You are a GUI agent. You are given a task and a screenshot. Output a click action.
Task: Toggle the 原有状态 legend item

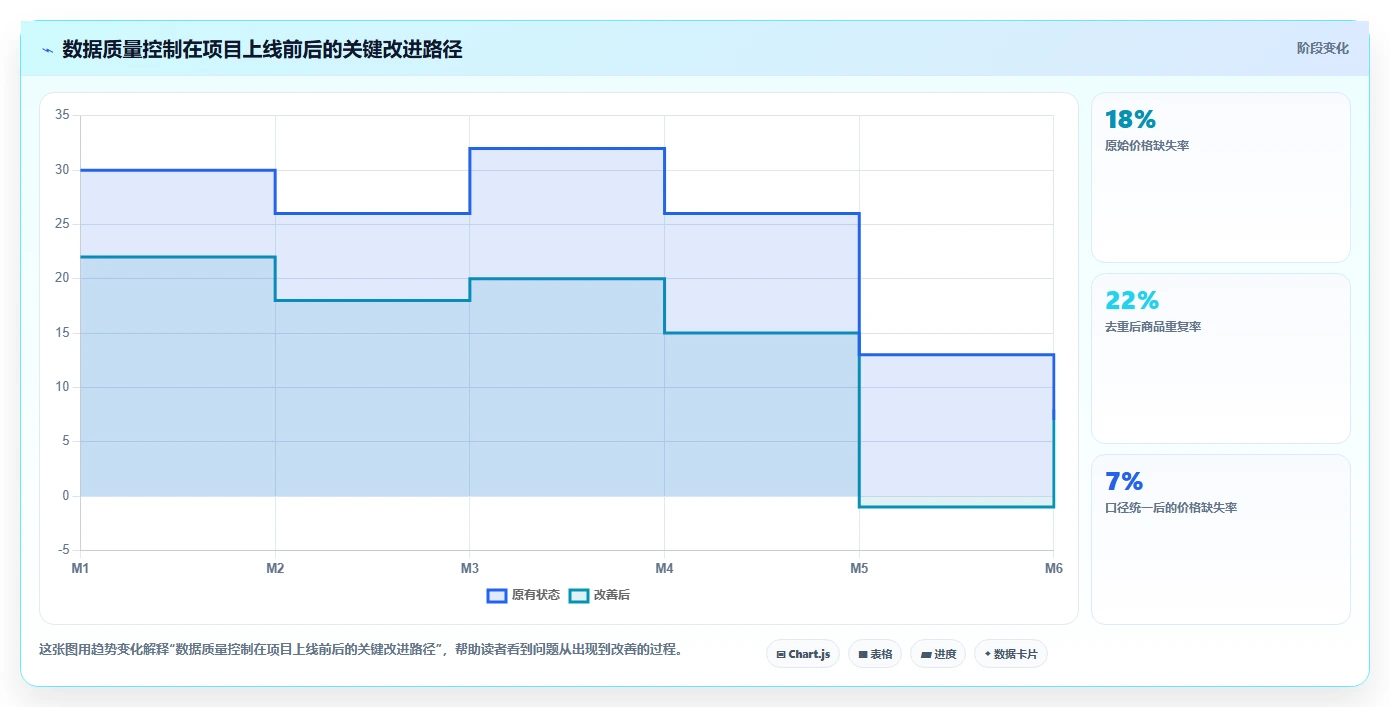[x=523, y=595]
